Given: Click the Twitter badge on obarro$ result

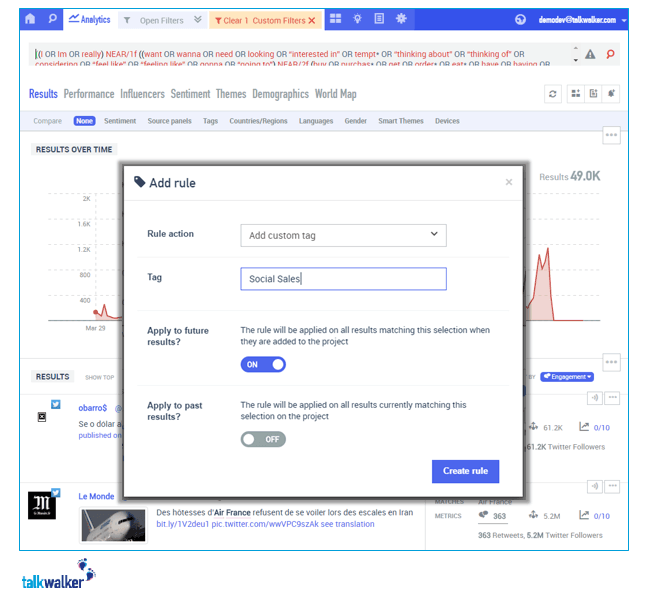Looking at the screenshot, I should point(55,404).
